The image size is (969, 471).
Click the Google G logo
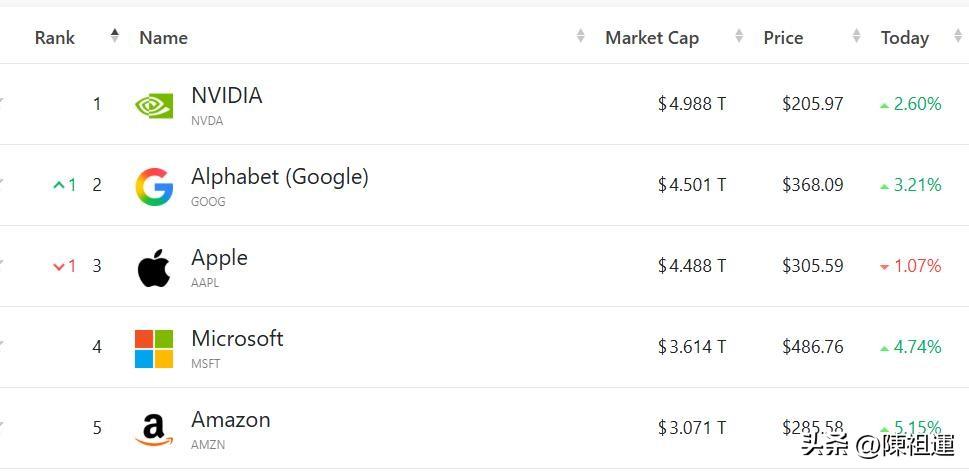154,186
